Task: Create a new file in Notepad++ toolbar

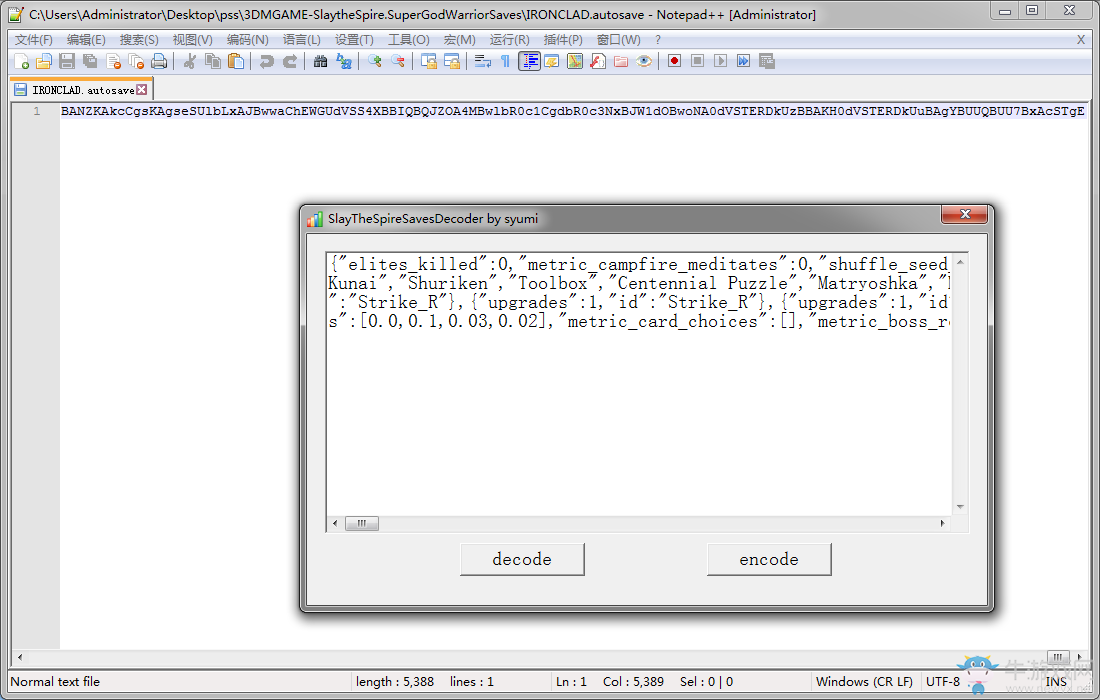Action: 21,62
